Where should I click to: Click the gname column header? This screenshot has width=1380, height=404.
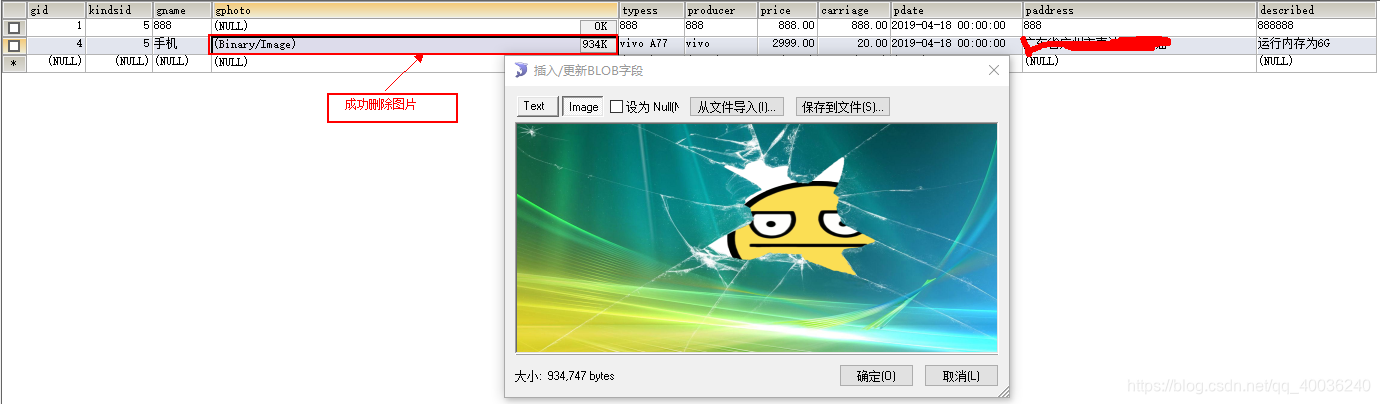(x=181, y=10)
